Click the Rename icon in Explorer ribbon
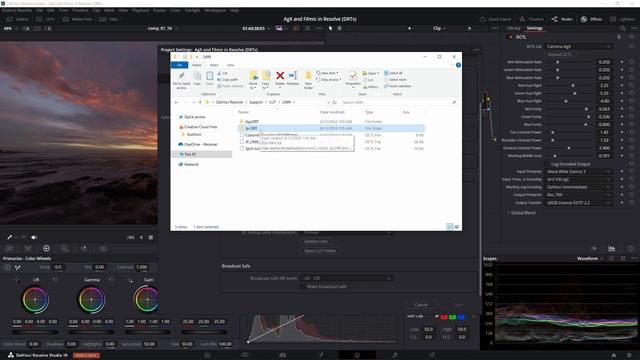This screenshot has height=360, width=640. click(293, 76)
